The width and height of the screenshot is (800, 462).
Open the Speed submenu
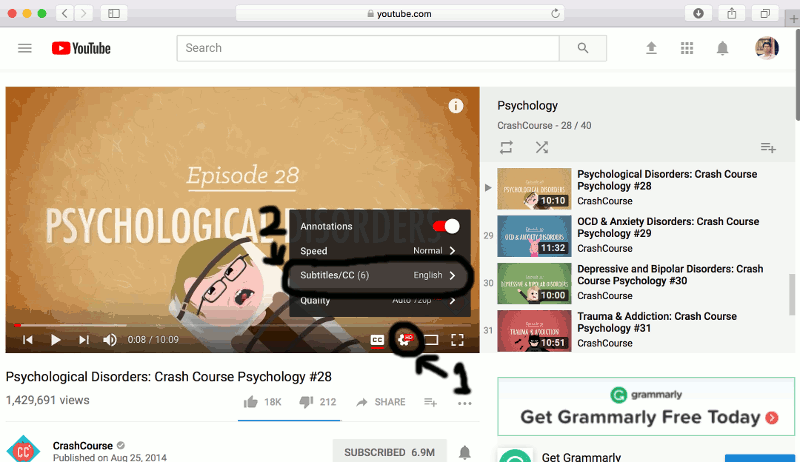pos(378,250)
